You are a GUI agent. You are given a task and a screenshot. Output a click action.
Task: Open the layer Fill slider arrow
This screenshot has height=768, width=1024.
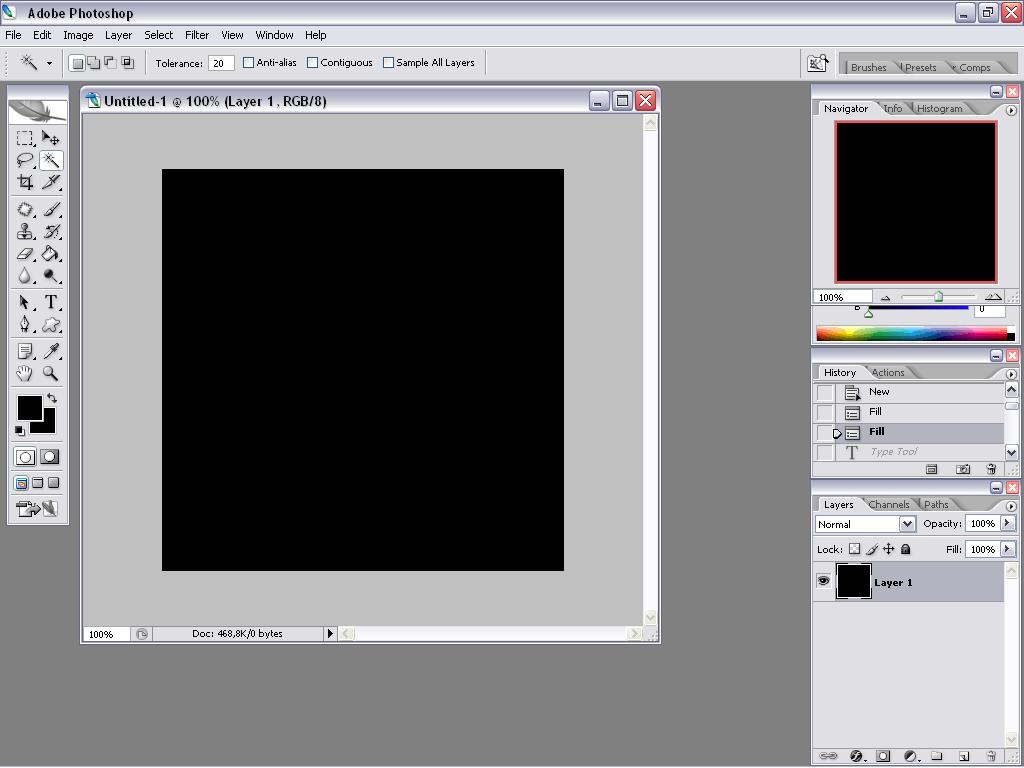pyautogui.click(x=1008, y=549)
